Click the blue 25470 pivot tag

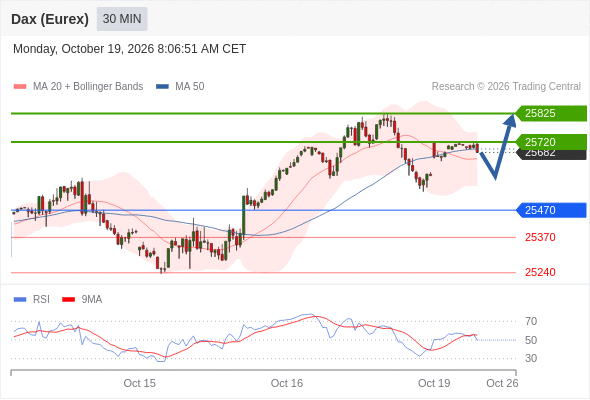[551, 210]
